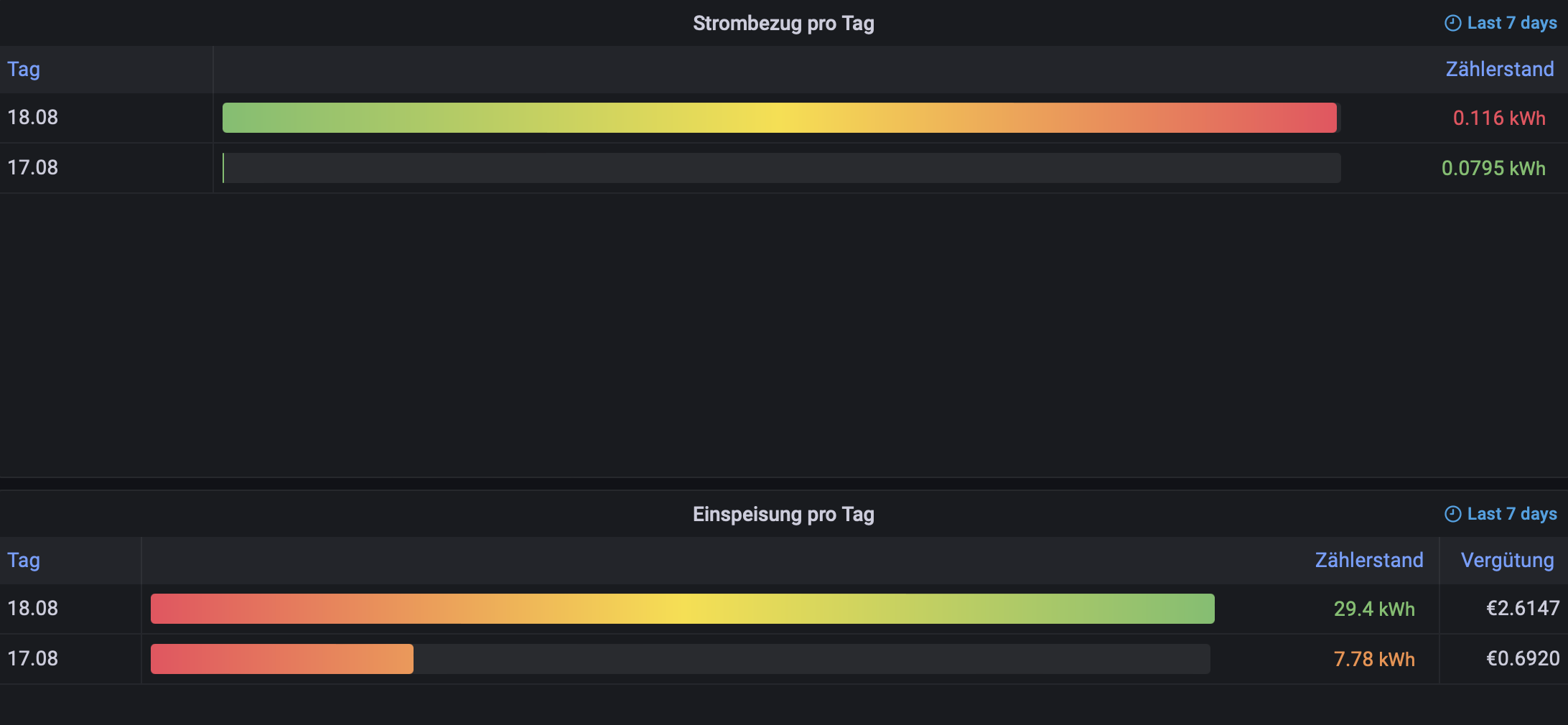This screenshot has height=725, width=1568.
Task: Sort Einspeisung table by Vergütung column
Action: pyautogui.click(x=1508, y=561)
